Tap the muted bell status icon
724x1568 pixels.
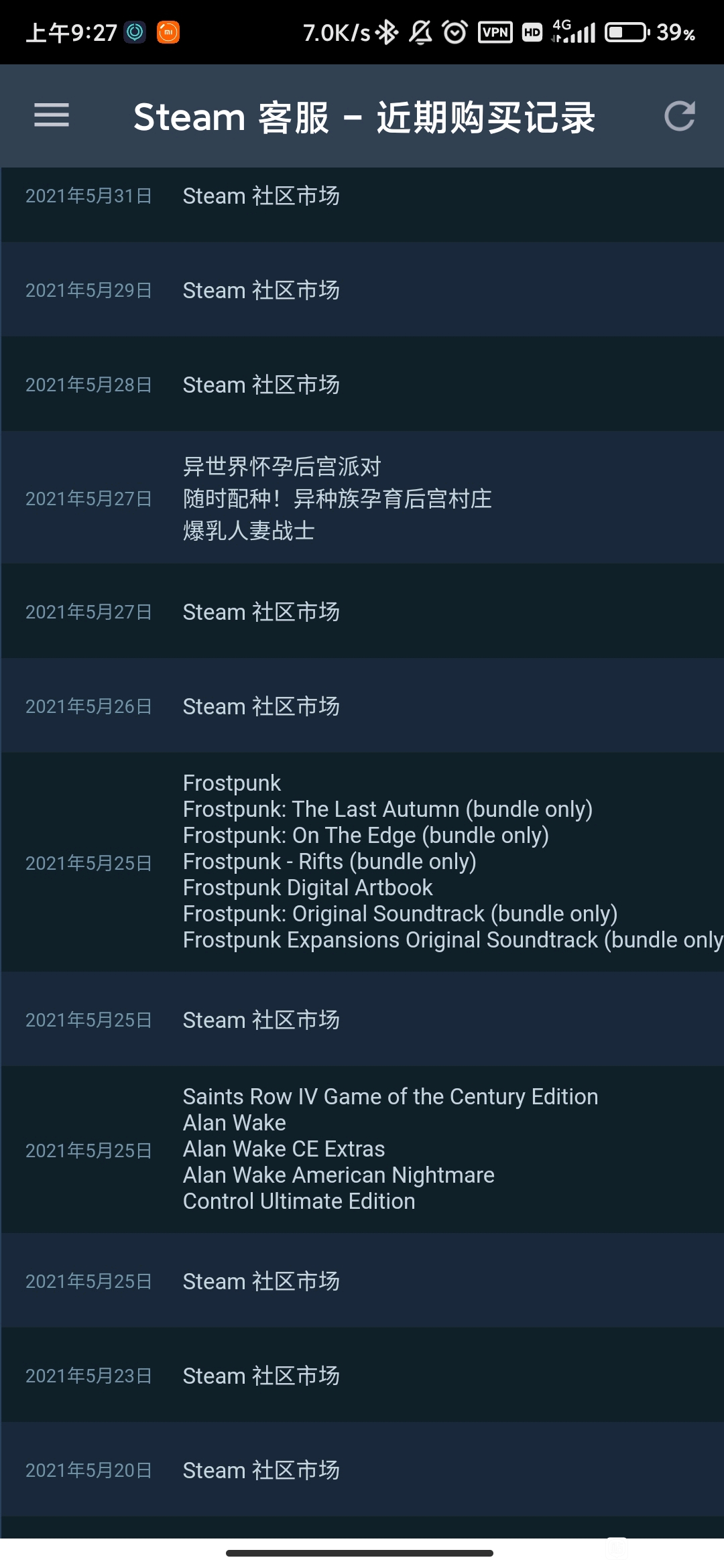tap(421, 32)
